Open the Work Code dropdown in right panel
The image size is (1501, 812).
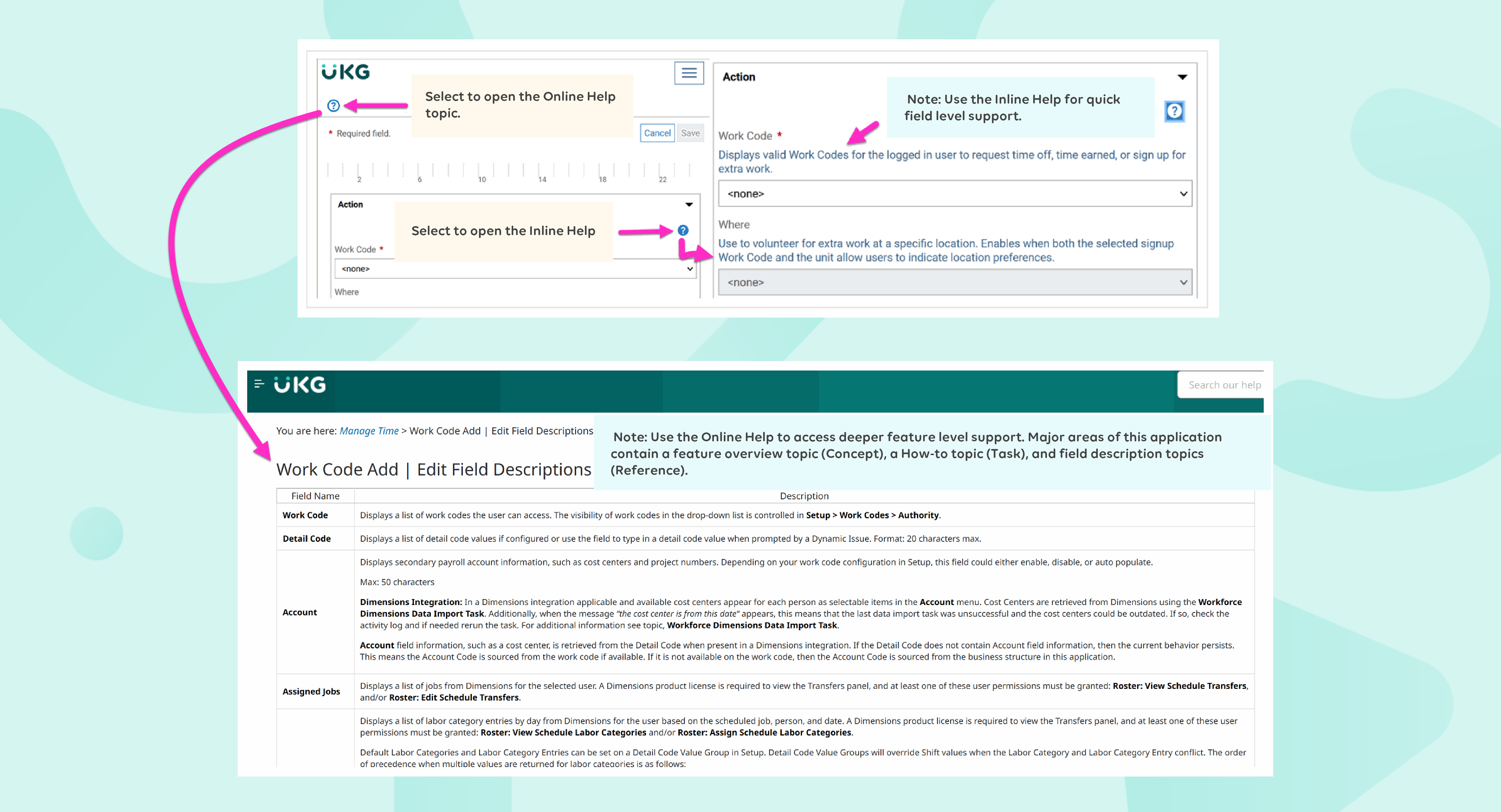pos(955,193)
